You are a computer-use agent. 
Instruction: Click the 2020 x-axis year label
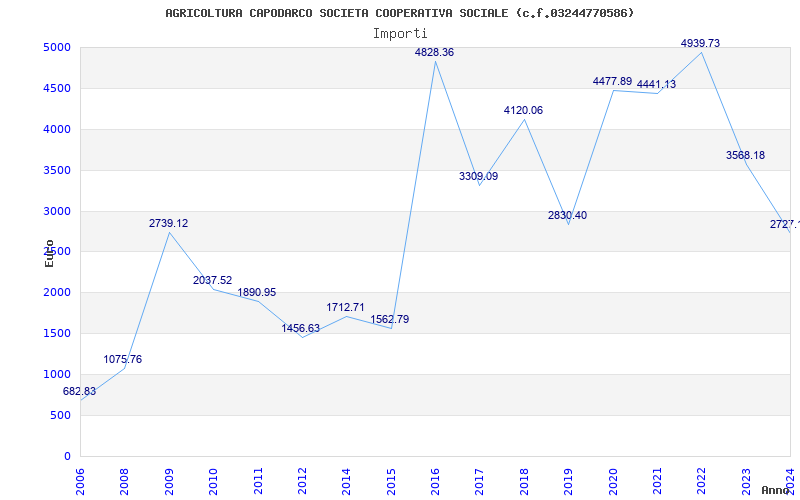tap(613, 481)
